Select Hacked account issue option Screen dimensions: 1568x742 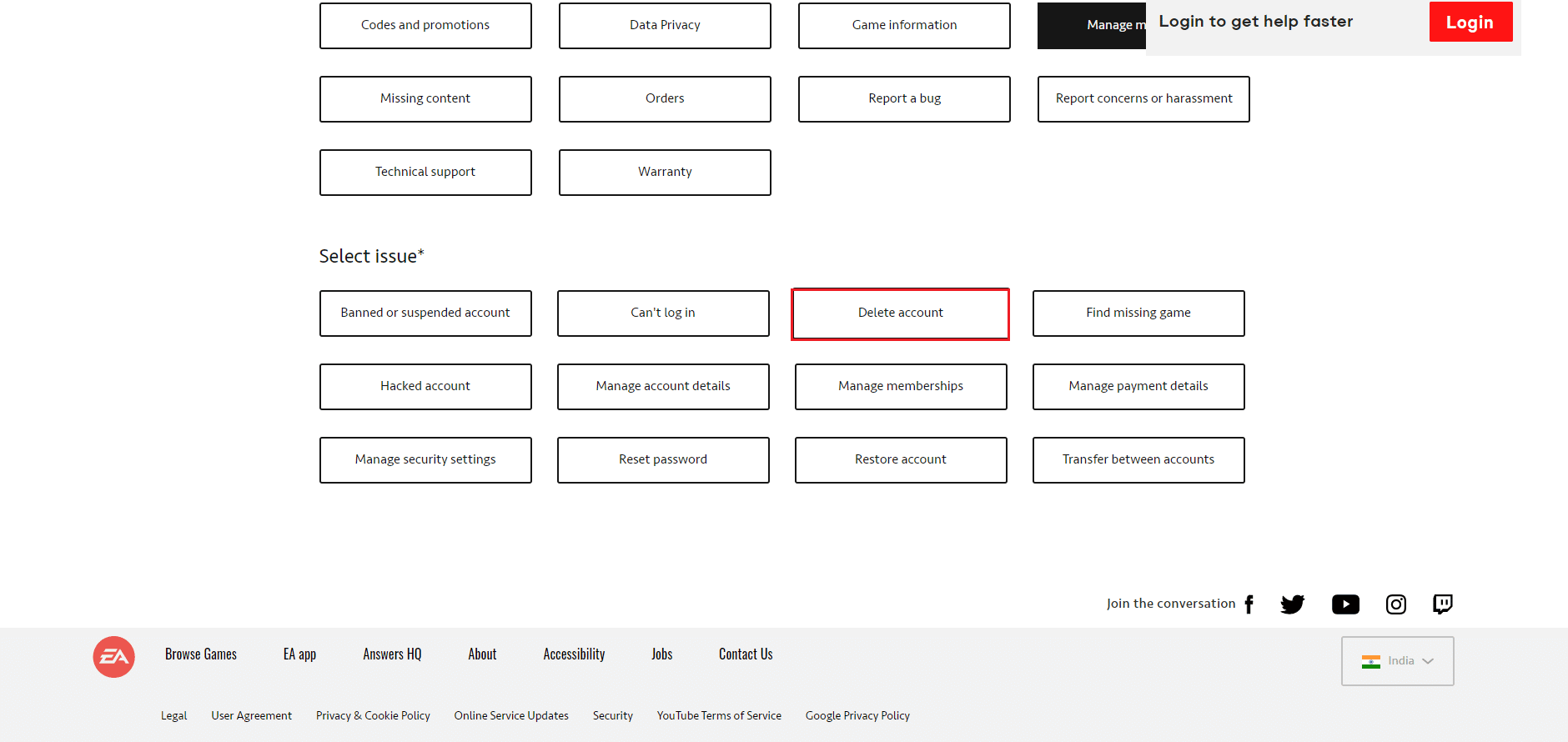tap(425, 387)
